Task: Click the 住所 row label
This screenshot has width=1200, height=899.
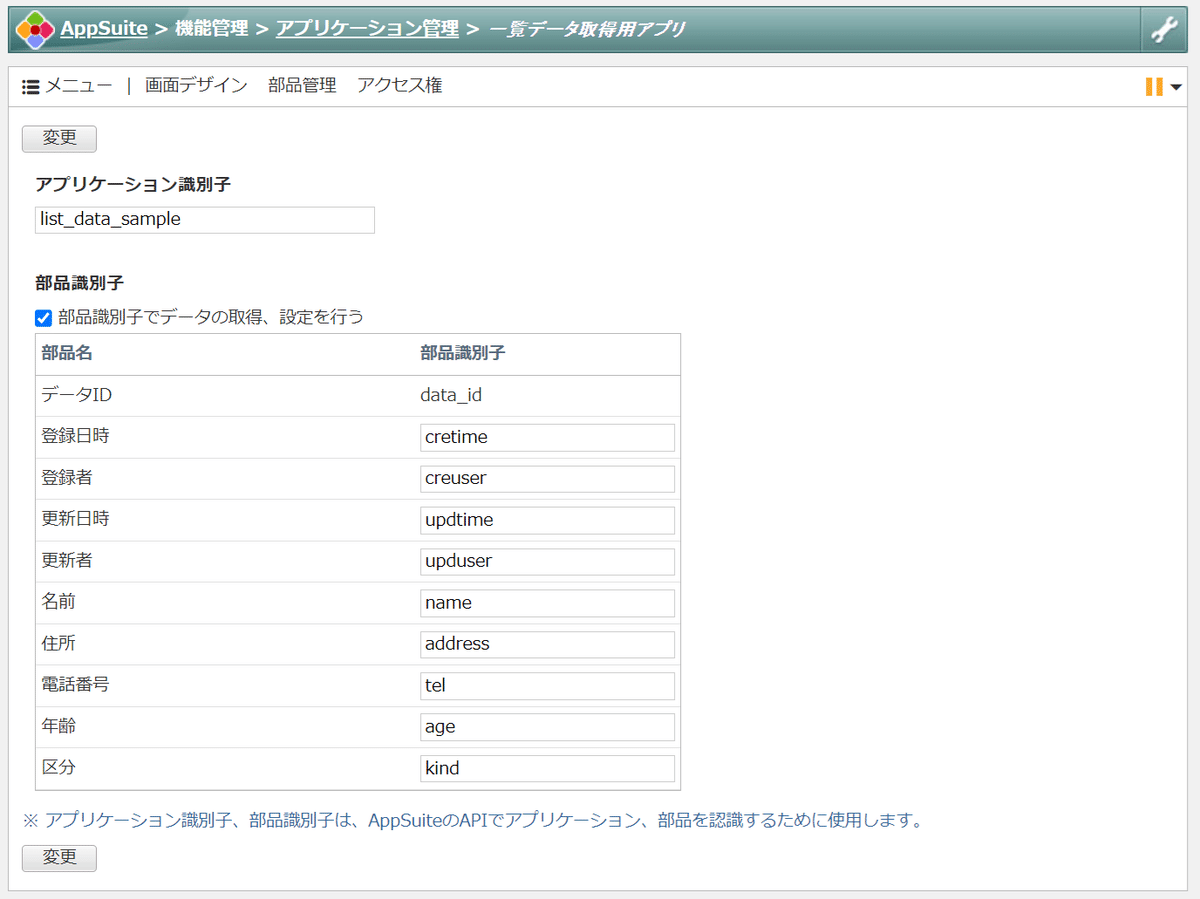Action: (x=58, y=644)
